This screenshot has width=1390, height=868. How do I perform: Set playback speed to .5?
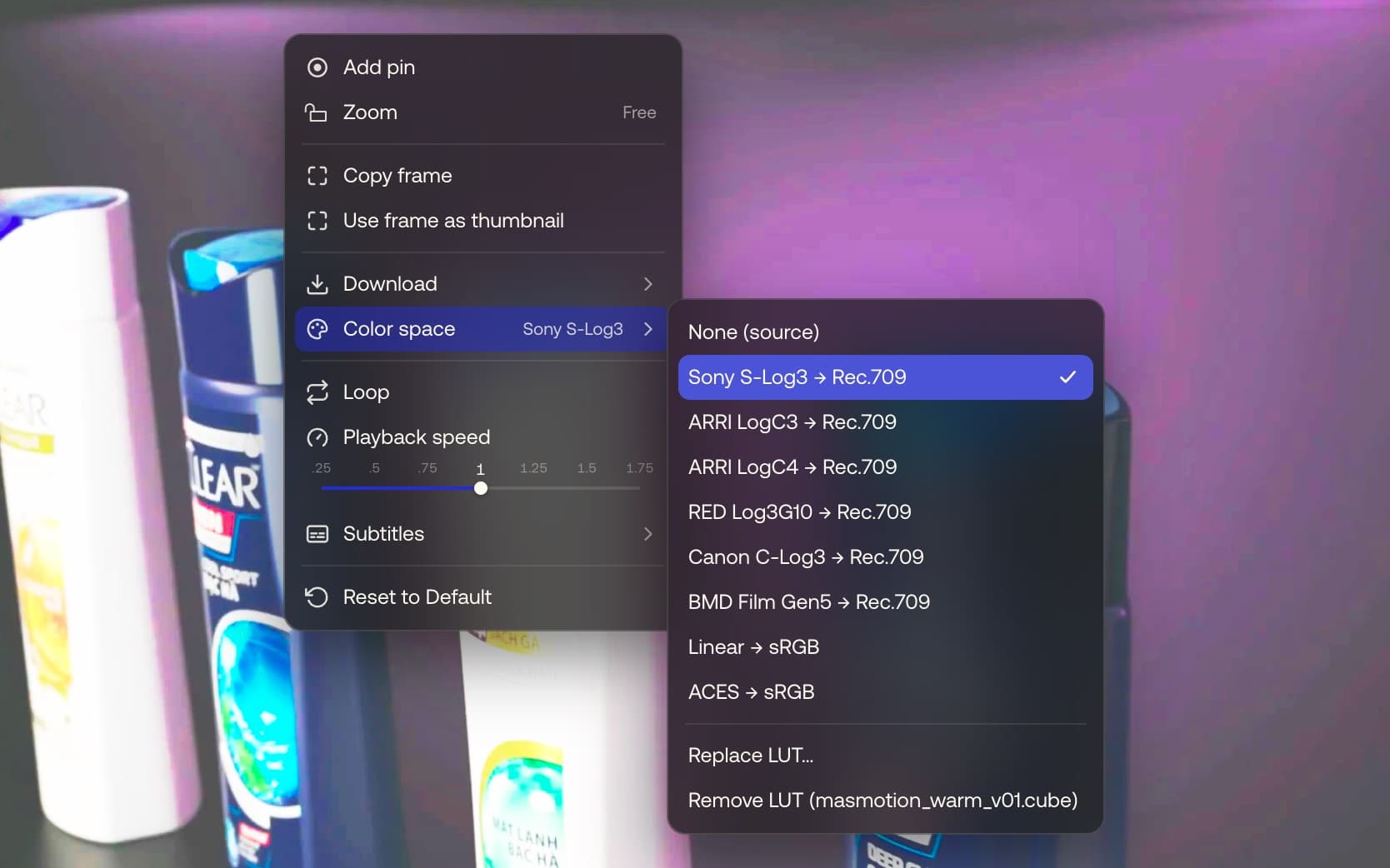[x=375, y=468]
